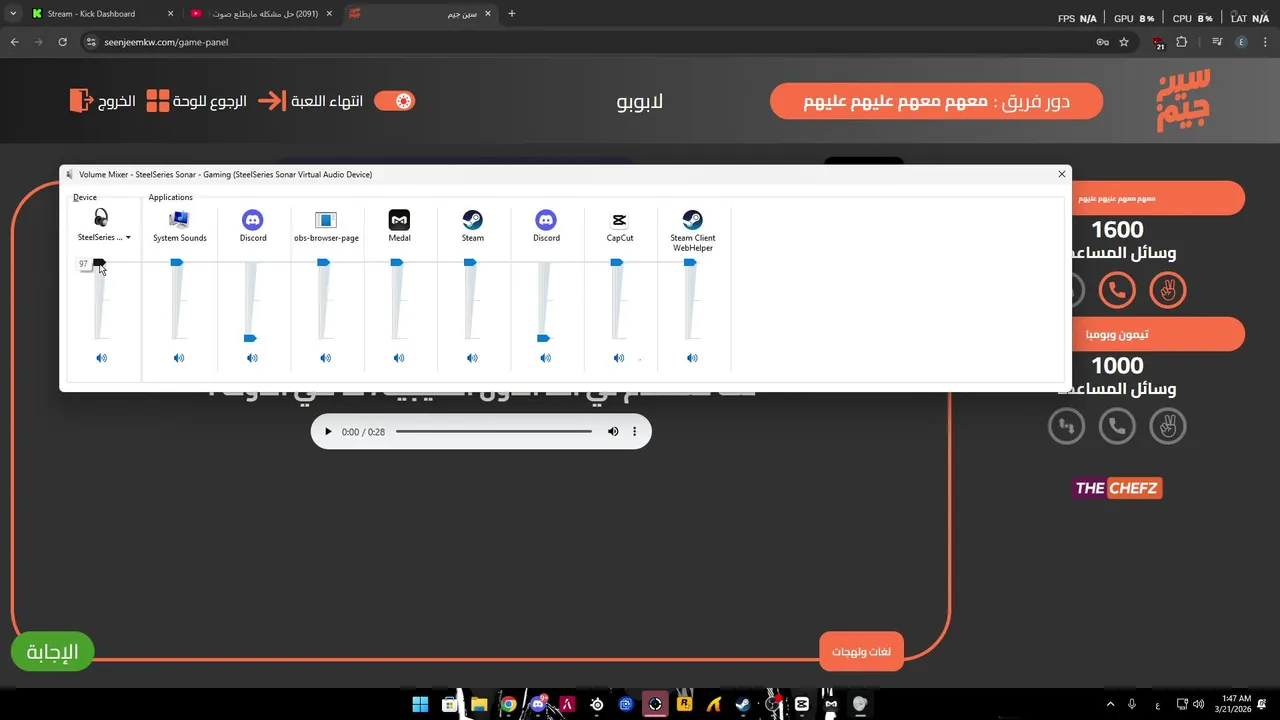This screenshot has width=1280, height=720.
Task: Click the Discord icon beside CapCut
Action: pyautogui.click(x=546, y=220)
